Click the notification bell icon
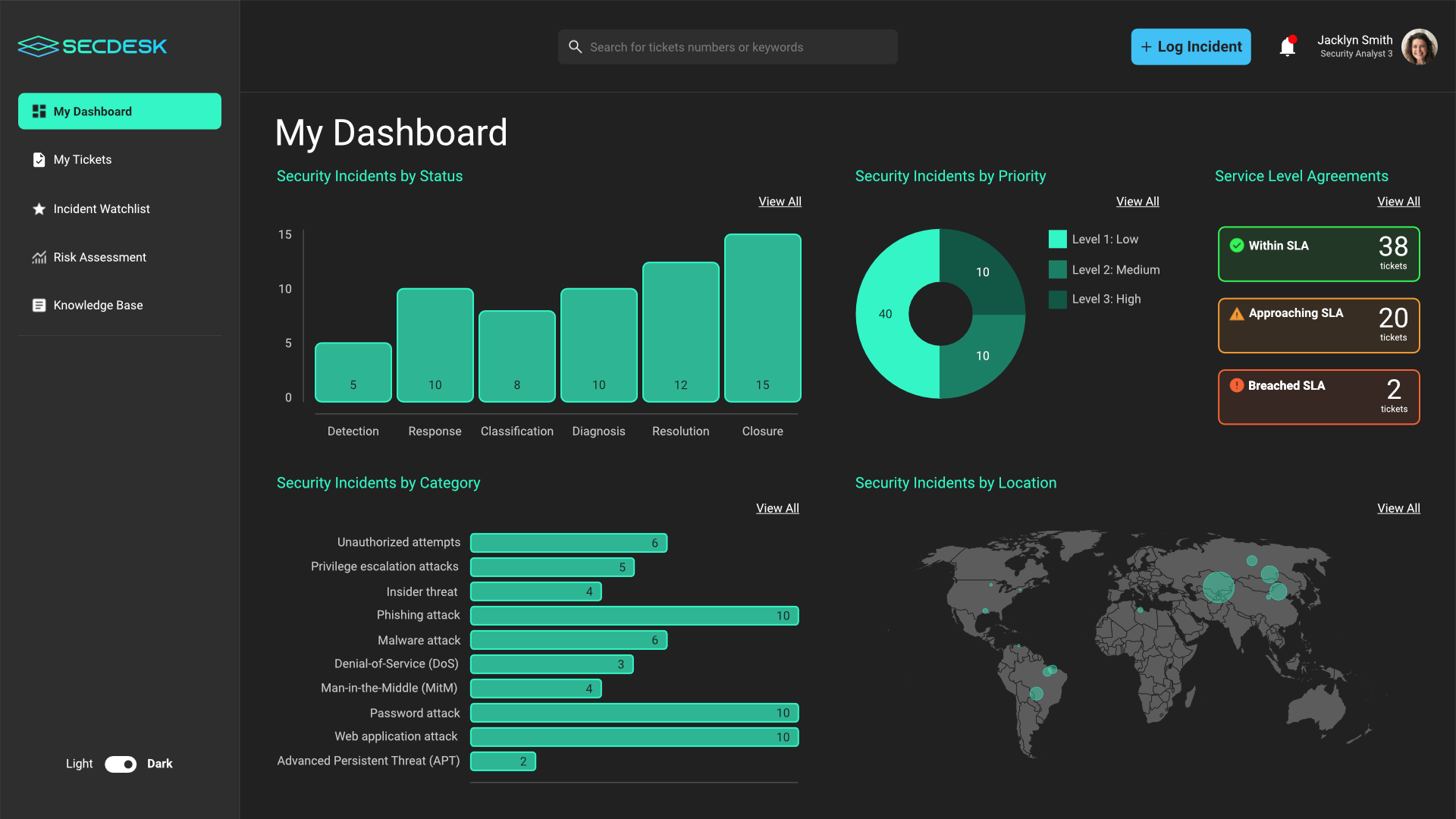 (1287, 47)
